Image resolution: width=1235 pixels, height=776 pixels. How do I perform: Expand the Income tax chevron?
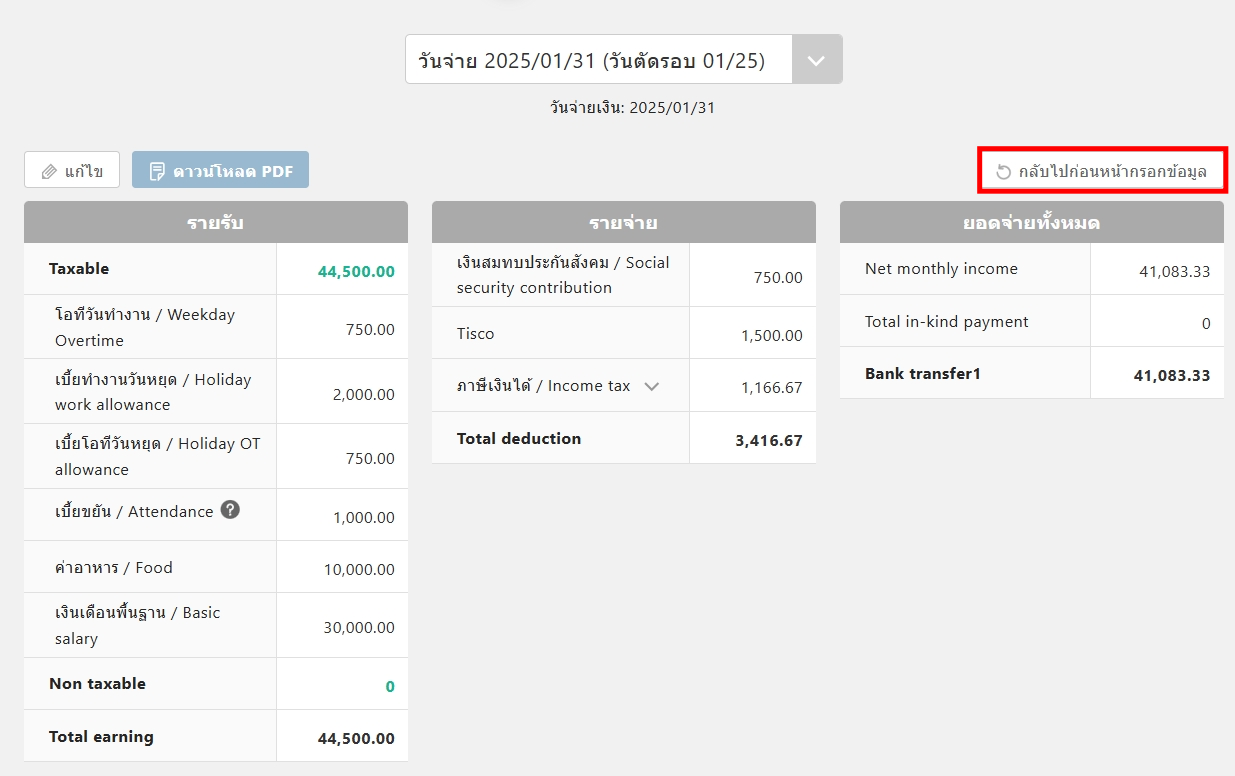tap(651, 386)
